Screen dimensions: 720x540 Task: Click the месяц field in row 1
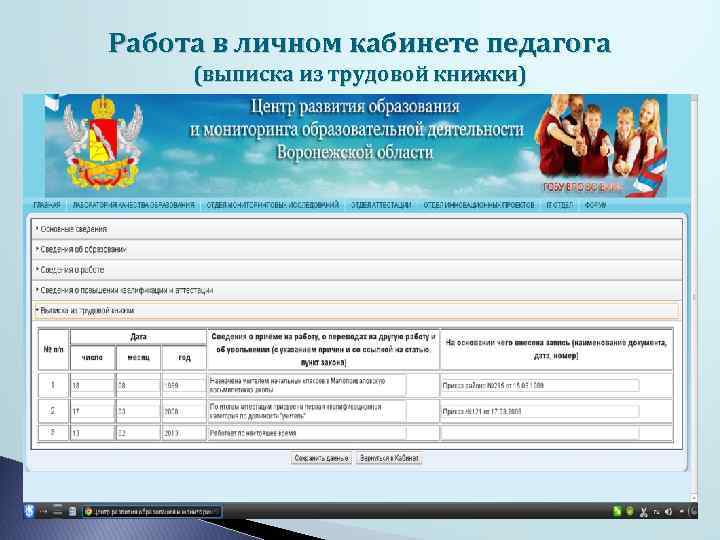coord(138,385)
